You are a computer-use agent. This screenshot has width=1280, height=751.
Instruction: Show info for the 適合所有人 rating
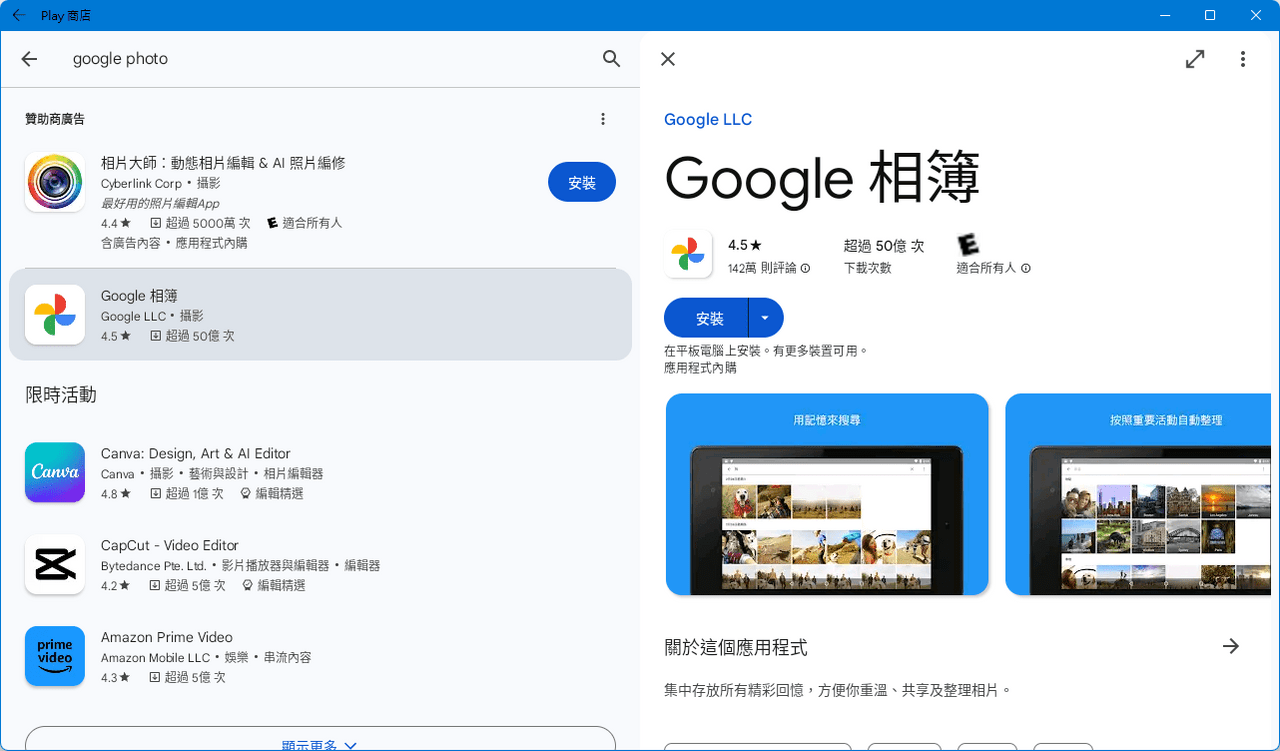tap(1025, 268)
